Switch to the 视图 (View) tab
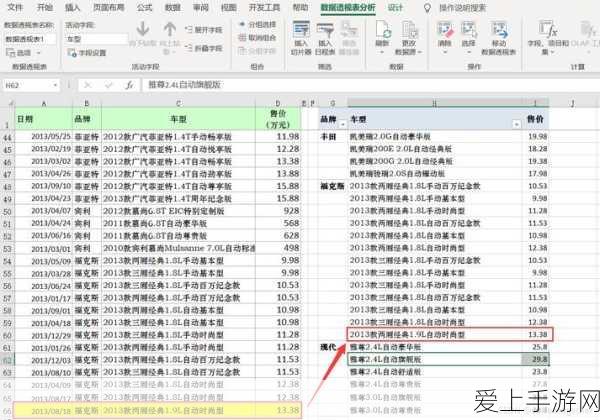This screenshot has width=600, height=420. (x=228, y=7)
